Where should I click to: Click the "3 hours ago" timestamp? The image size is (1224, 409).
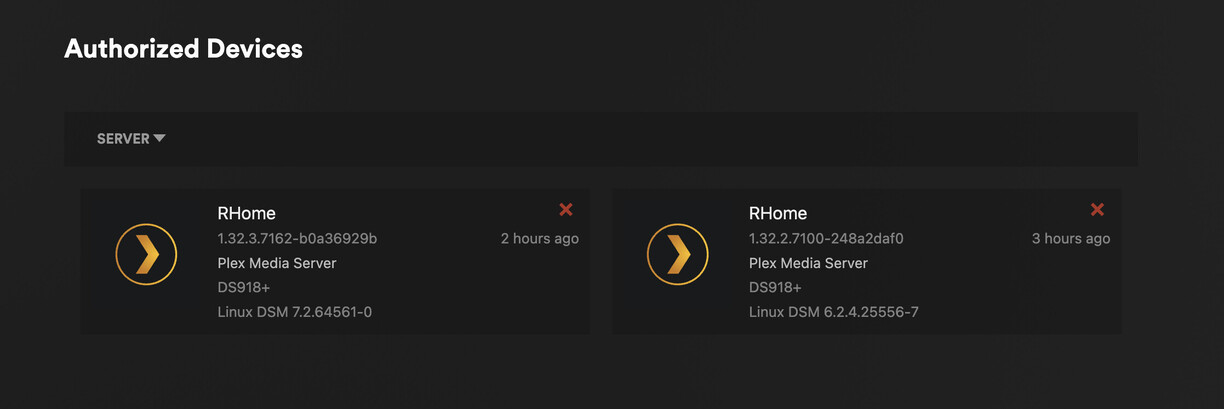tap(1071, 239)
